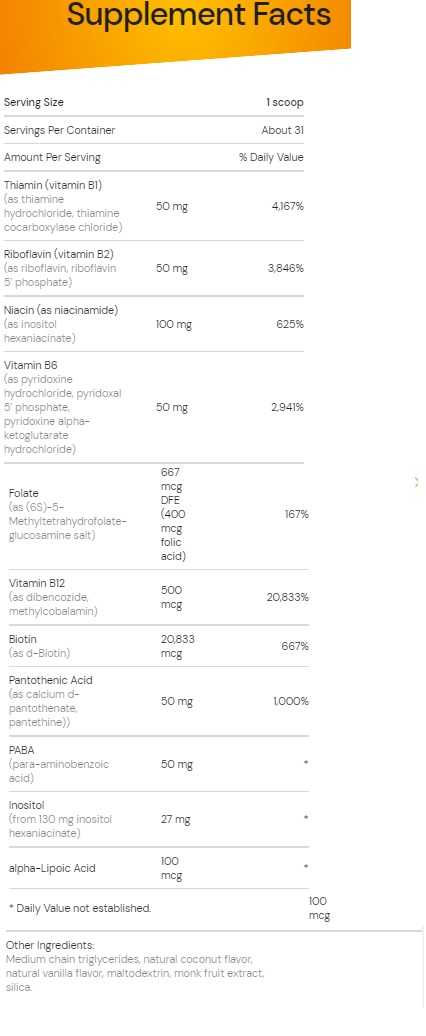Click the PABA ingredient name
The height and width of the screenshot is (1036, 426).
pyautogui.click(x=21, y=750)
